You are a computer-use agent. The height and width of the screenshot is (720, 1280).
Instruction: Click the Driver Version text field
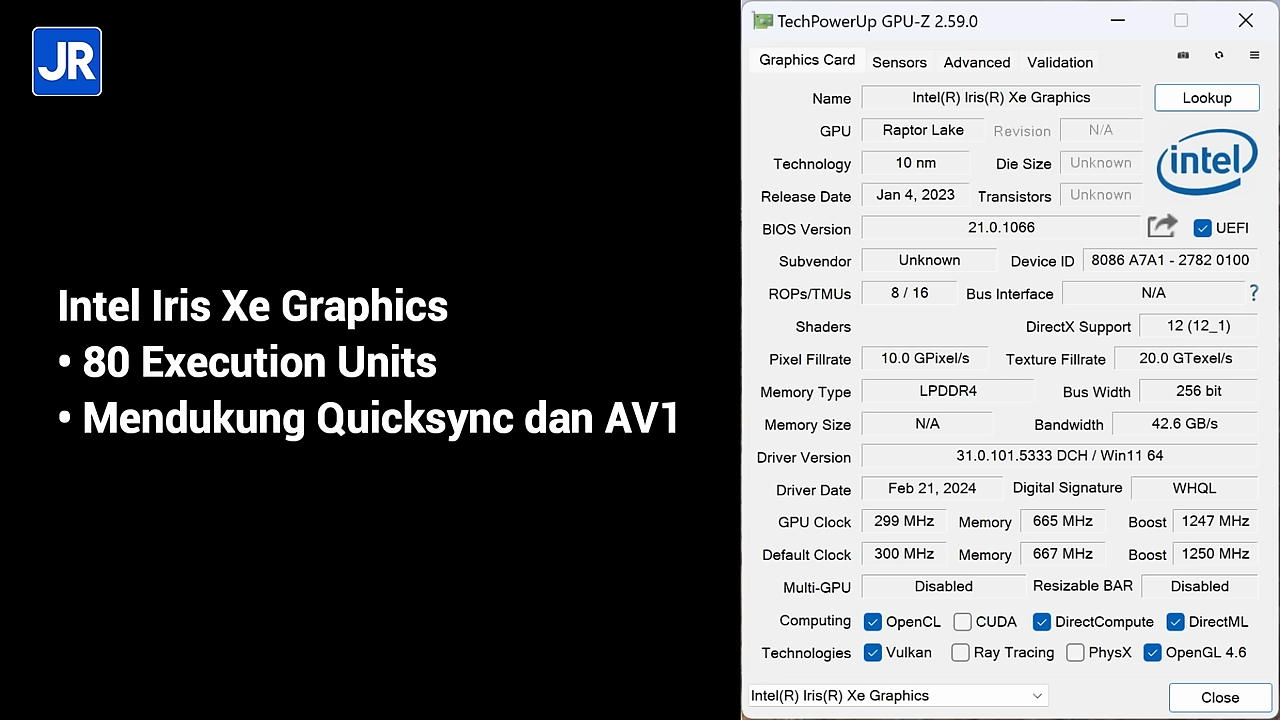(1059, 456)
